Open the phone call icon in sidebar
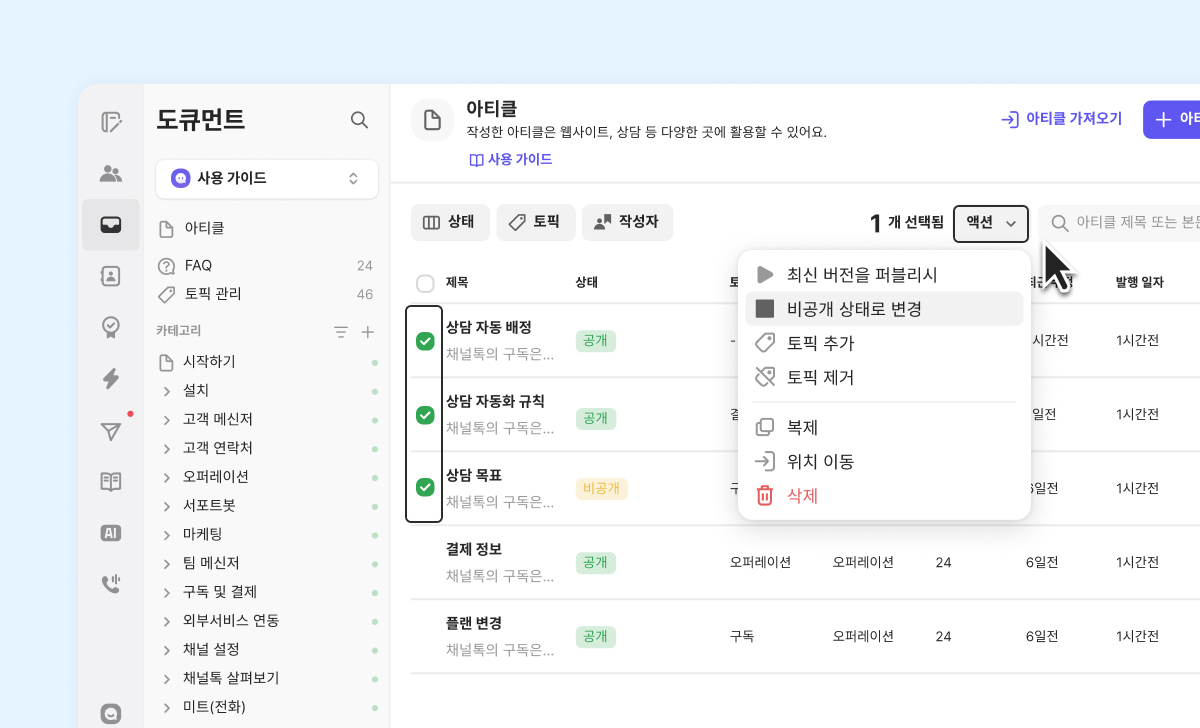The image size is (1200, 728). click(x=111, y=584)
